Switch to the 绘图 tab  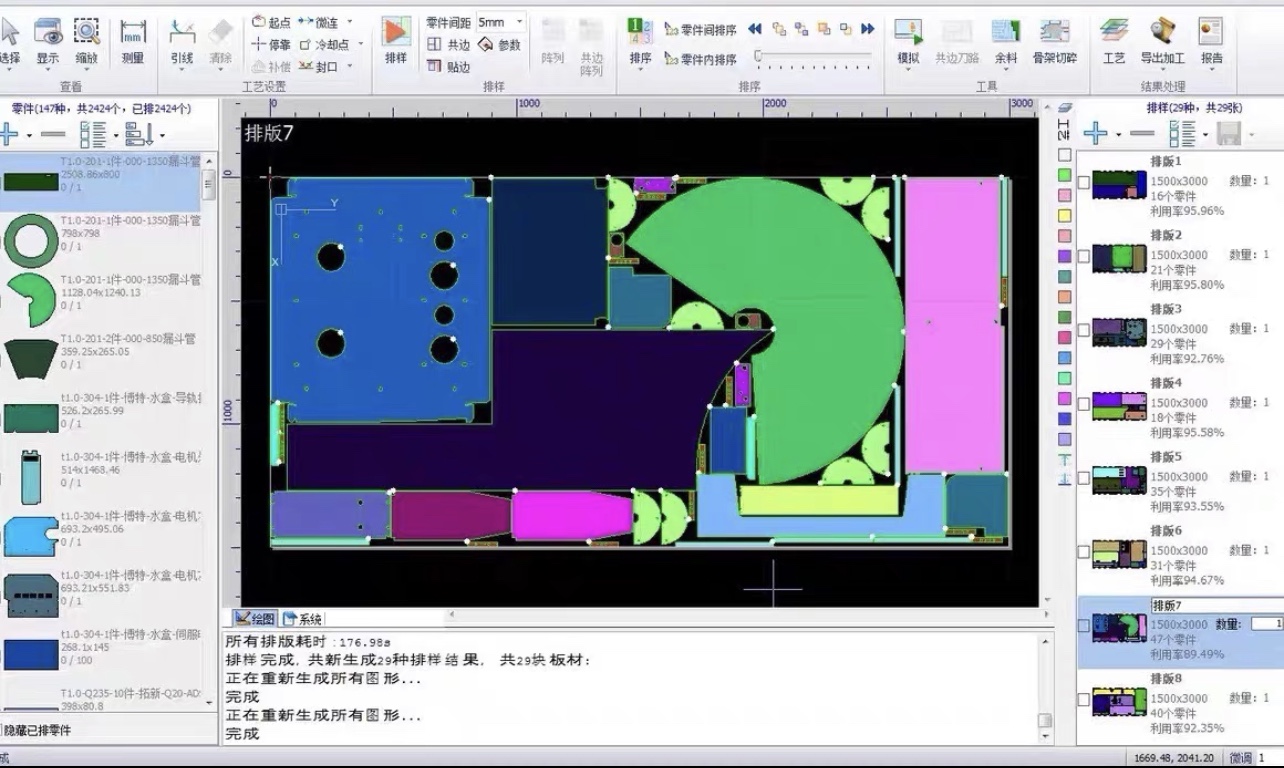click(x=254, y=618)
